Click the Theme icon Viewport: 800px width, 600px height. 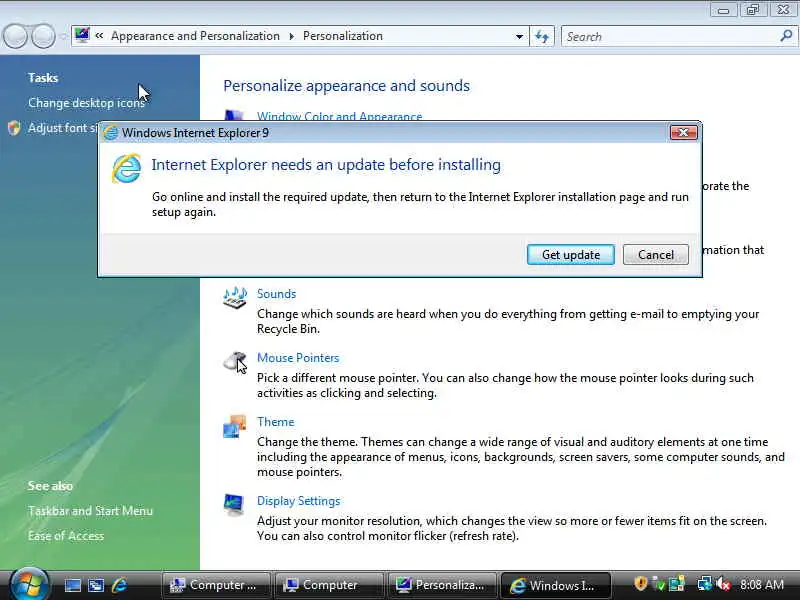coord(235,426)
